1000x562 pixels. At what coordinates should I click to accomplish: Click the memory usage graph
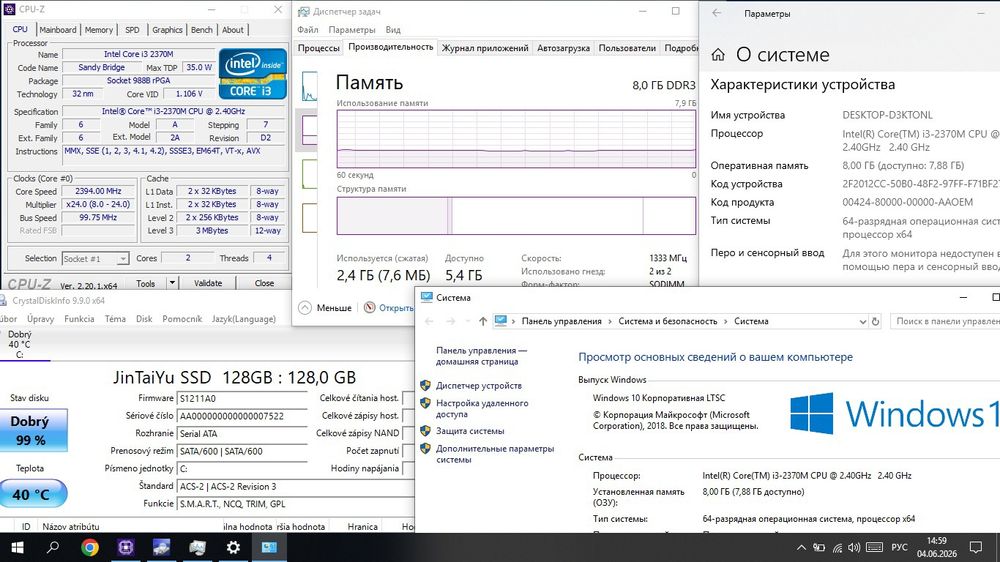[516, 139]
